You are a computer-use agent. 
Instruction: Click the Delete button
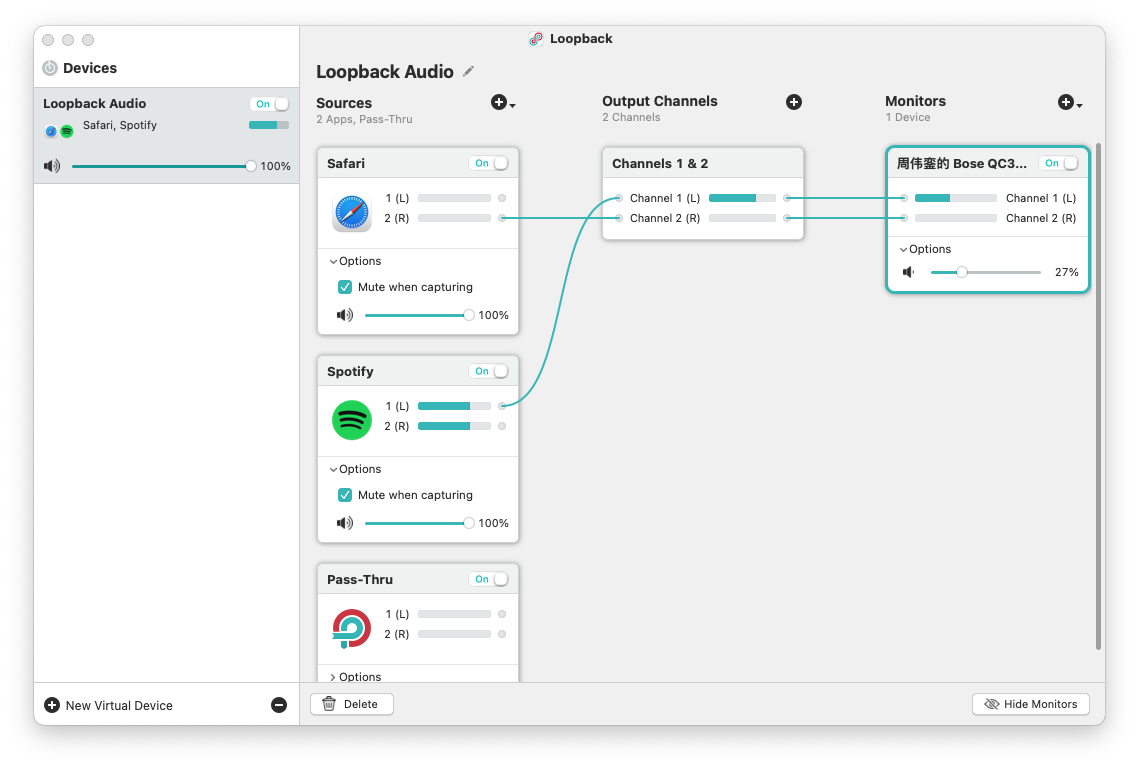pyautogui.click(x=351, y=704)
